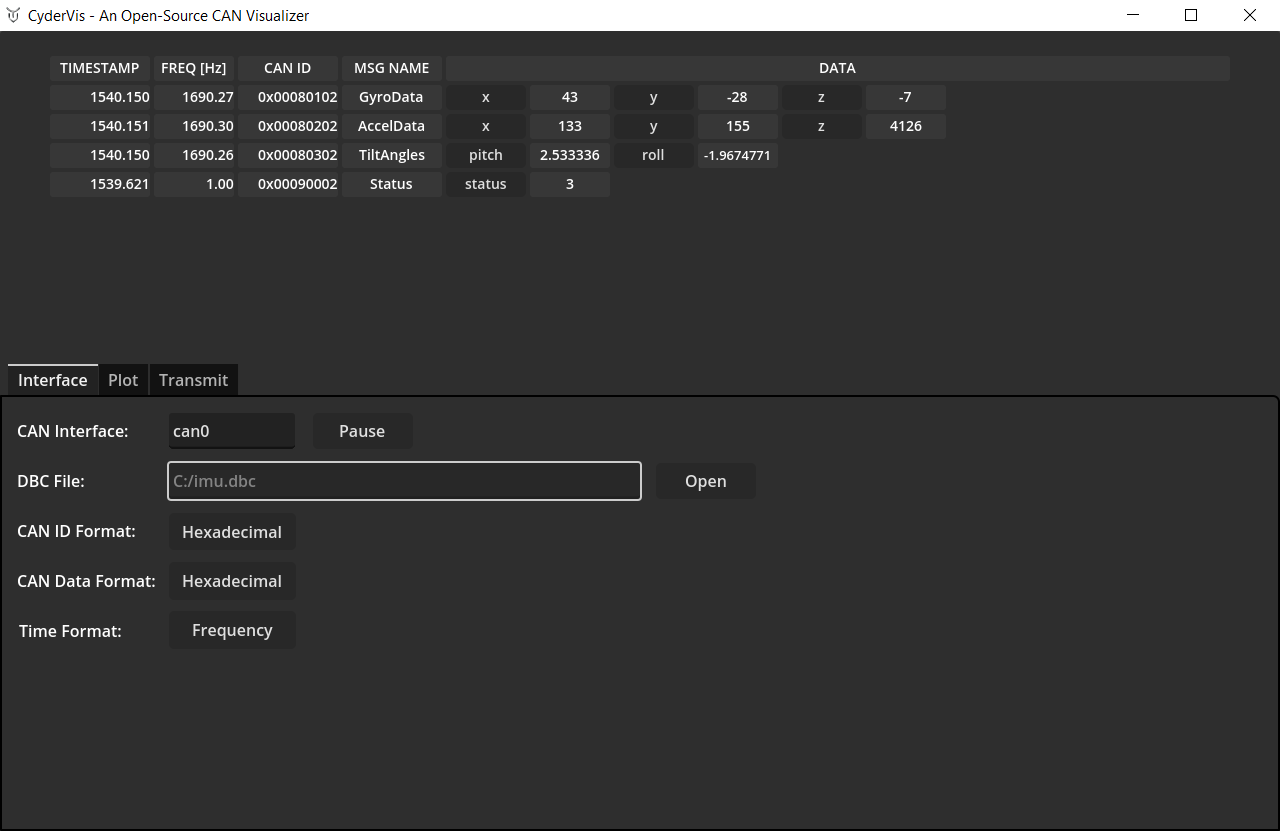Open the Transmit tab
The image size is (1280, 831).
coord(193,380)
